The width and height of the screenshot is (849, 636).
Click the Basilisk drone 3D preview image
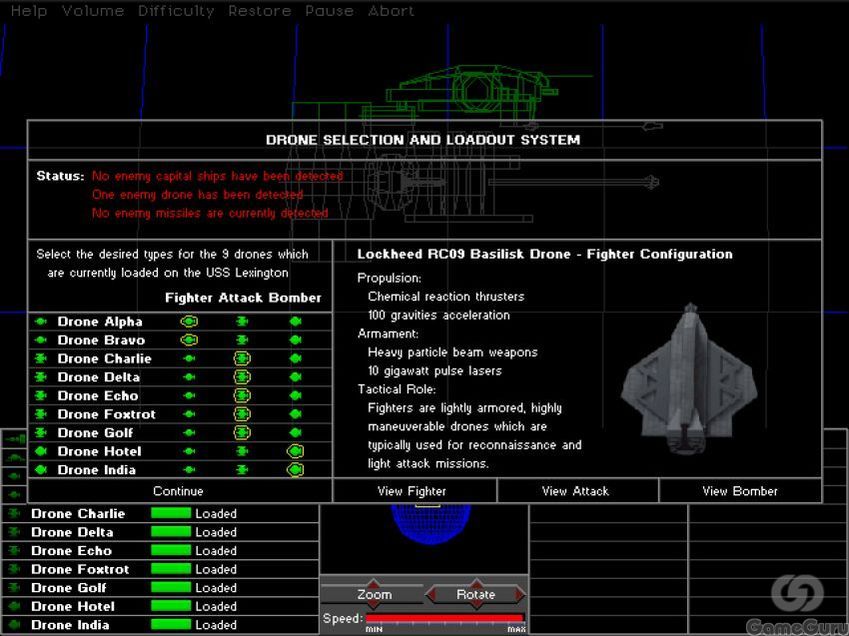click(x=688, y=379)
